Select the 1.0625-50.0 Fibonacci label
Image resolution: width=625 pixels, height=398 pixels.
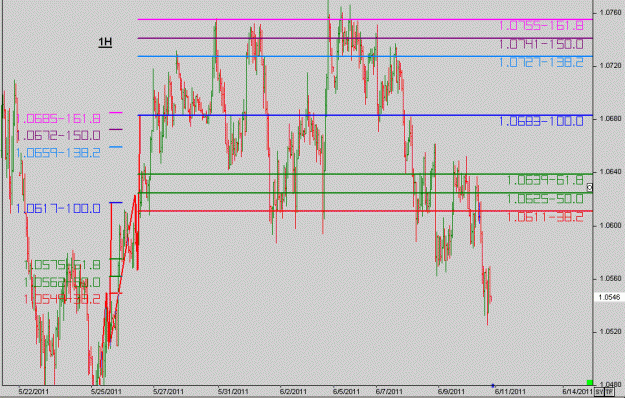pos(545,199)
